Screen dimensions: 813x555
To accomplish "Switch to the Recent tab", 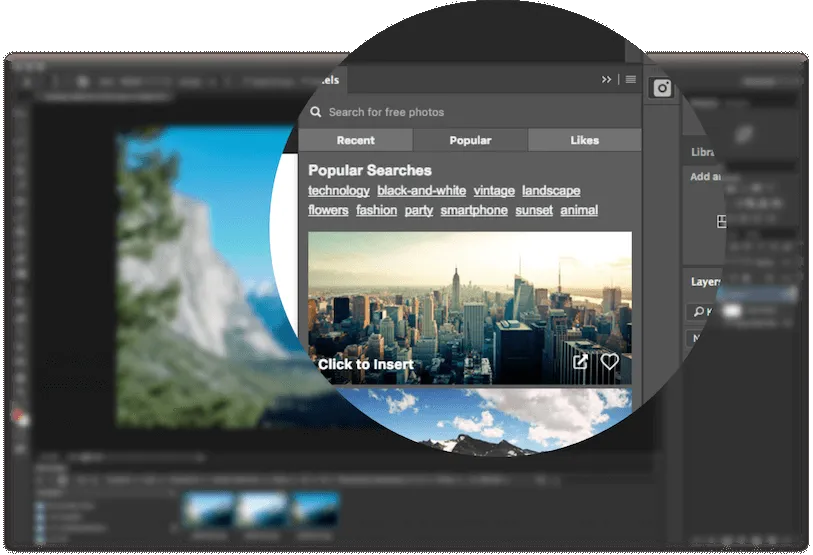I will (x=355, y=141).
